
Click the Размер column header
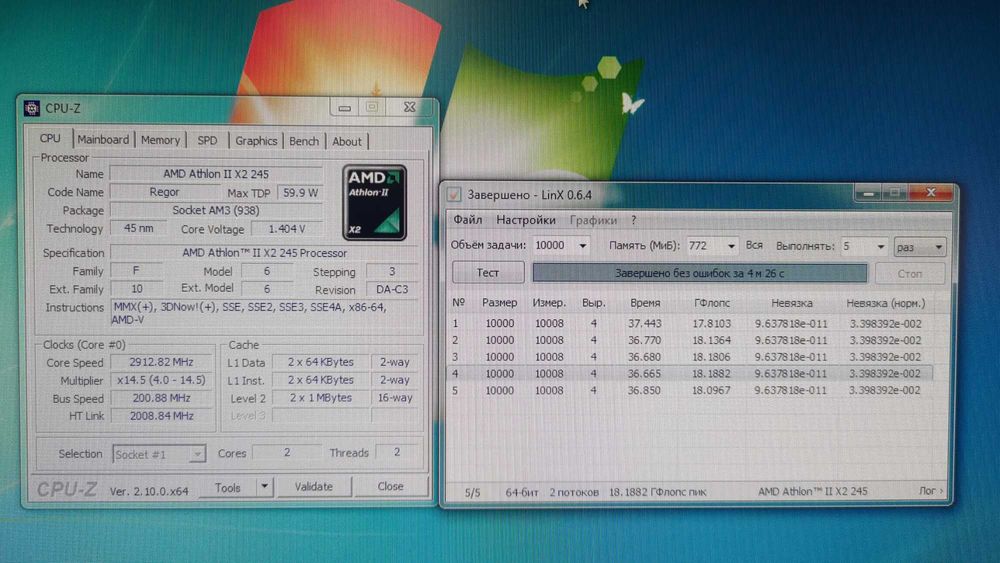[x=499, y=303]
